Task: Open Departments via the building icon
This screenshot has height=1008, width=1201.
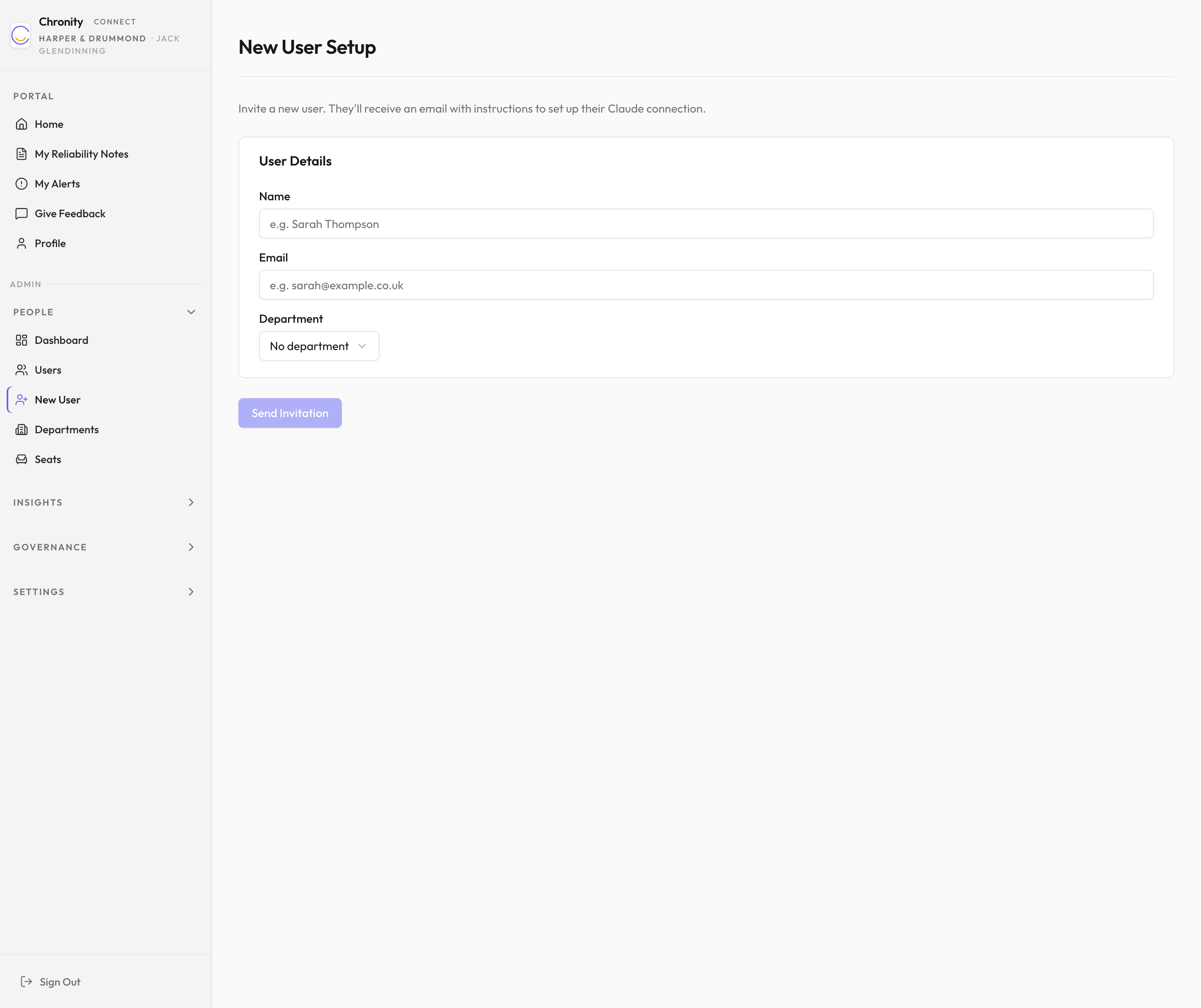Action: coord(21,429)
